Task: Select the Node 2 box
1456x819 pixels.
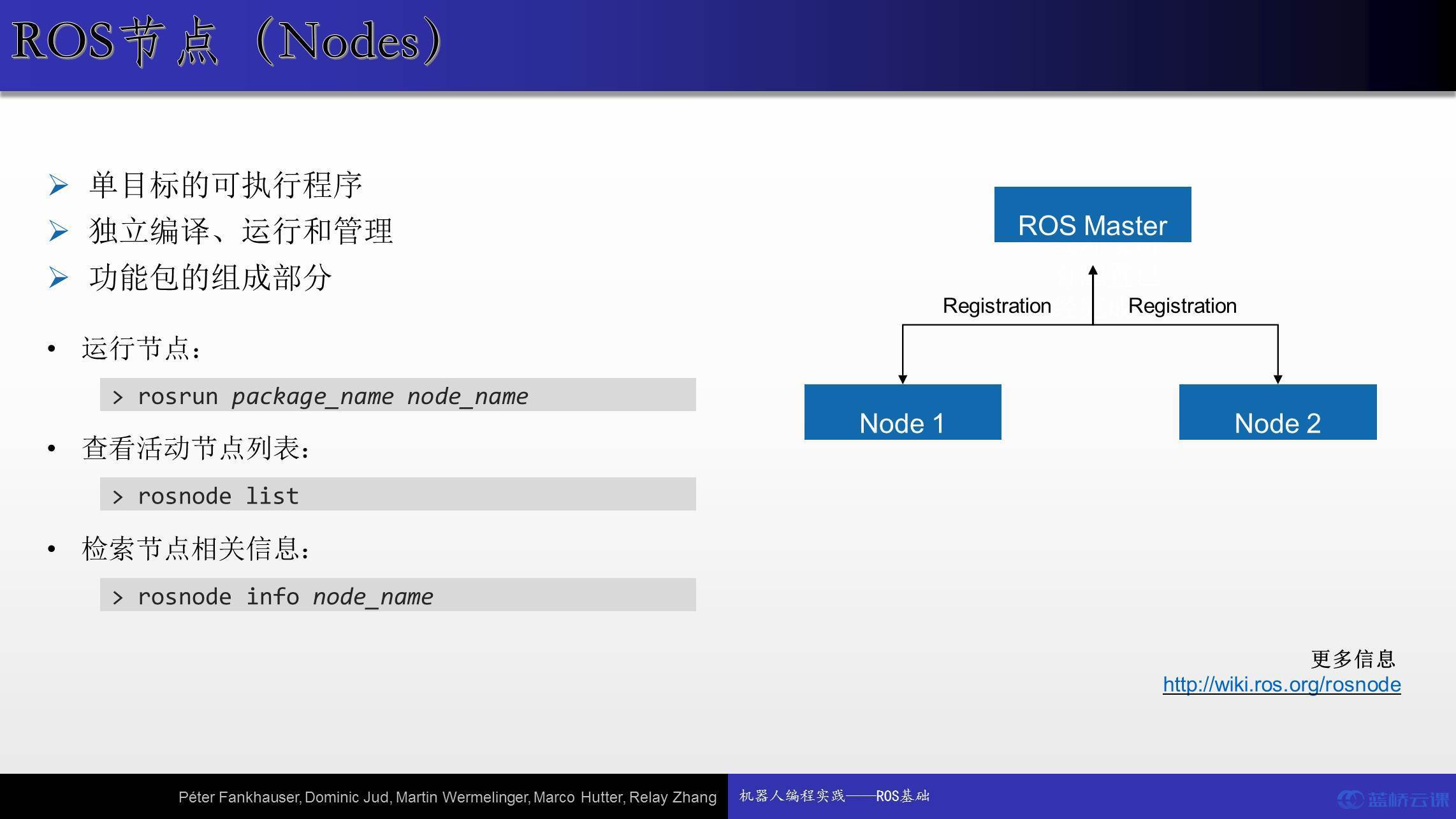Action: pos(1278,412)
